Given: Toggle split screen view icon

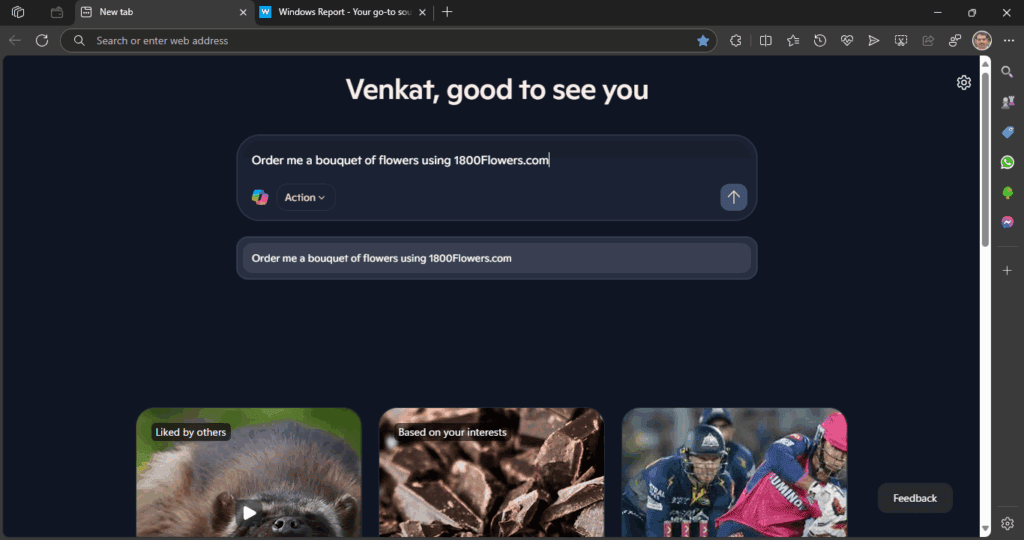Looking at the screenshot, I should click(x=765, y=40).
